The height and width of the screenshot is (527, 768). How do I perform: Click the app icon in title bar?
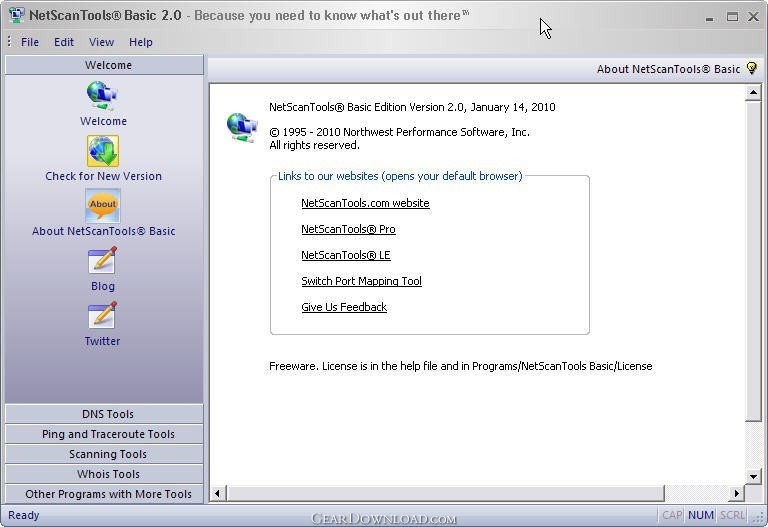point(16,15)
